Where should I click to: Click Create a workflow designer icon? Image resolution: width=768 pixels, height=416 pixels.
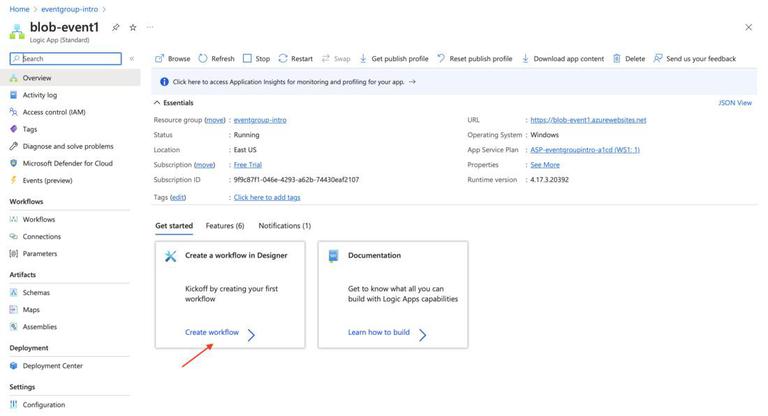pyautogui.click(x=170, y=256)
